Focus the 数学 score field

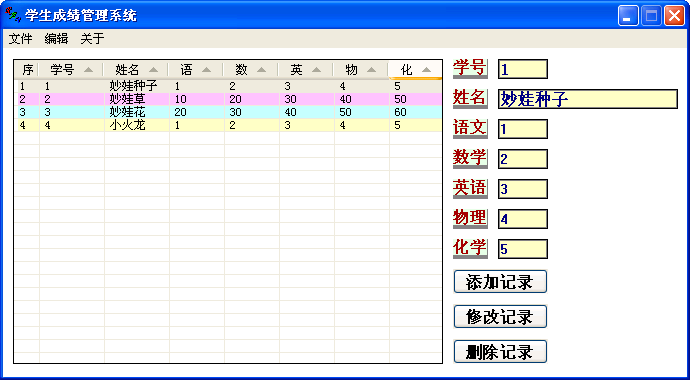point(523,159)
